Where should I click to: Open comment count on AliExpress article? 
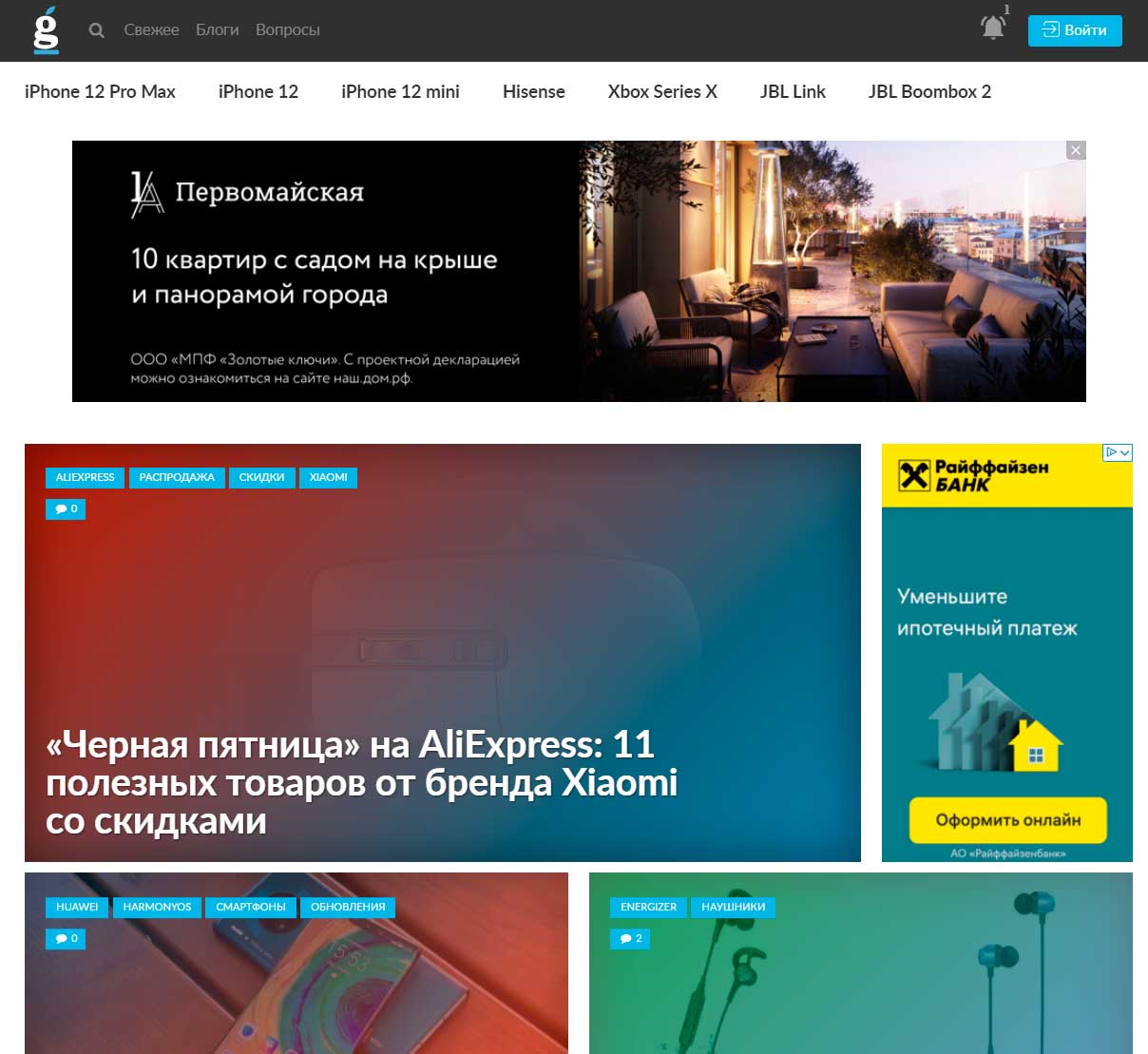coord(66,509)
